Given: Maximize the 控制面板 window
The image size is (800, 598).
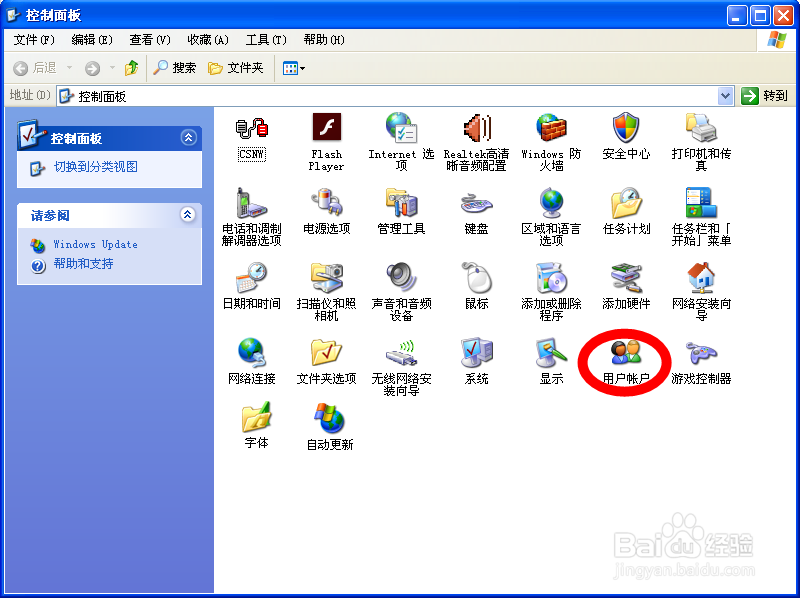Looking at the screenshot, I should [x=760, y=16].
